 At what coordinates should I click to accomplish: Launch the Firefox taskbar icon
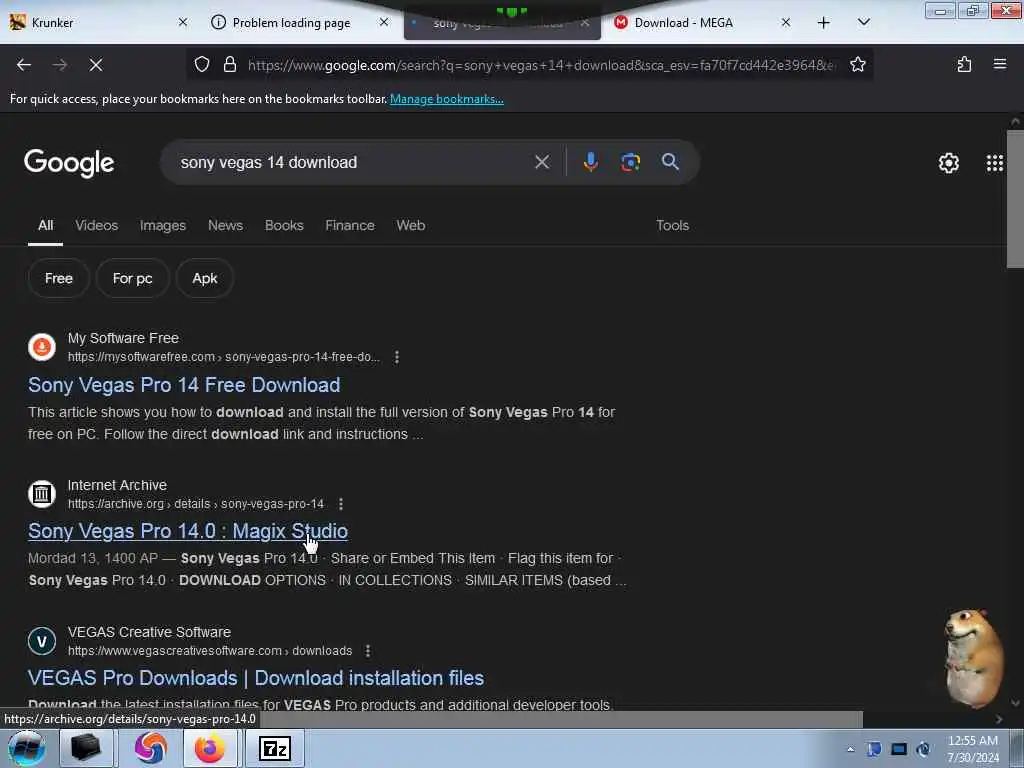pos(210,748)
